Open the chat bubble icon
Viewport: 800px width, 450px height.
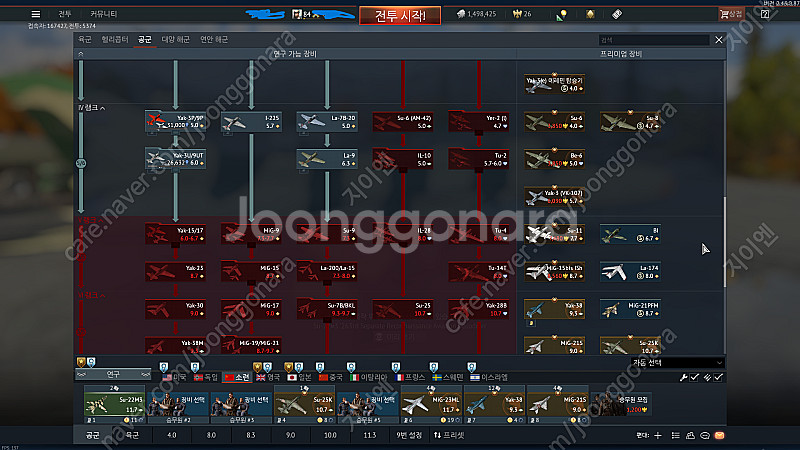[705, 435]
